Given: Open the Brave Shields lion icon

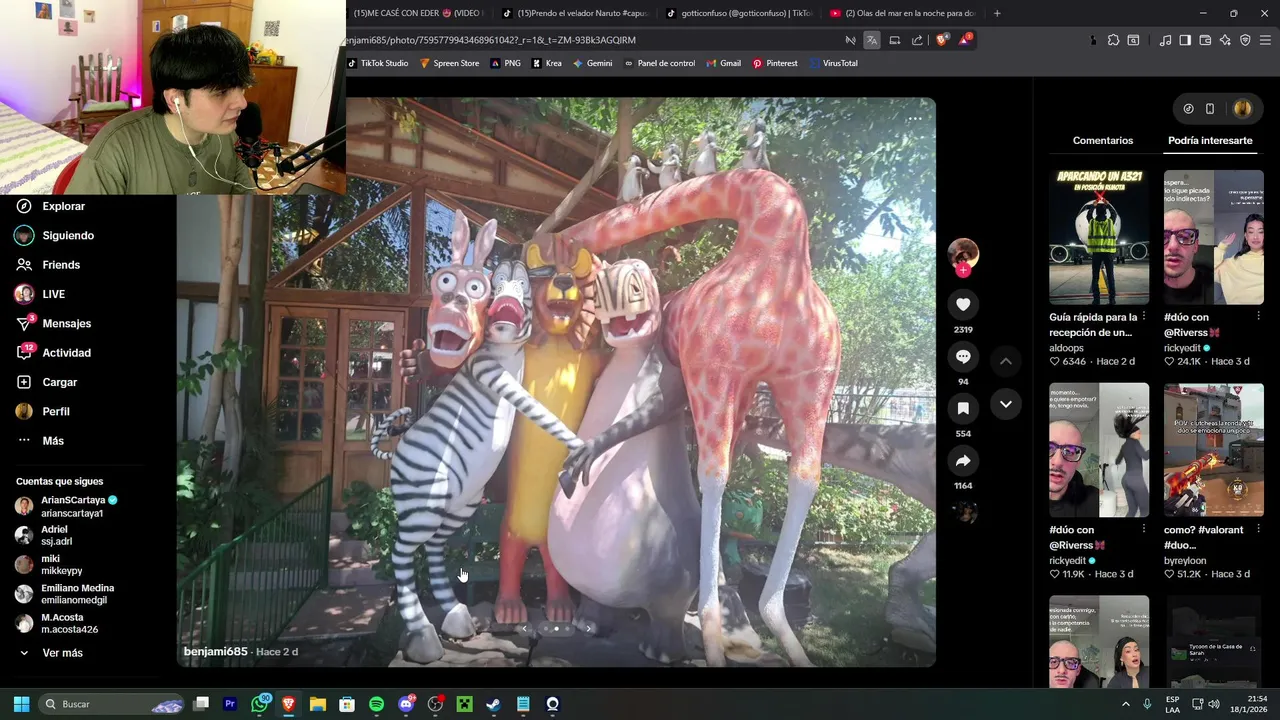Looking at the screenshot, I should coord(943,40).
